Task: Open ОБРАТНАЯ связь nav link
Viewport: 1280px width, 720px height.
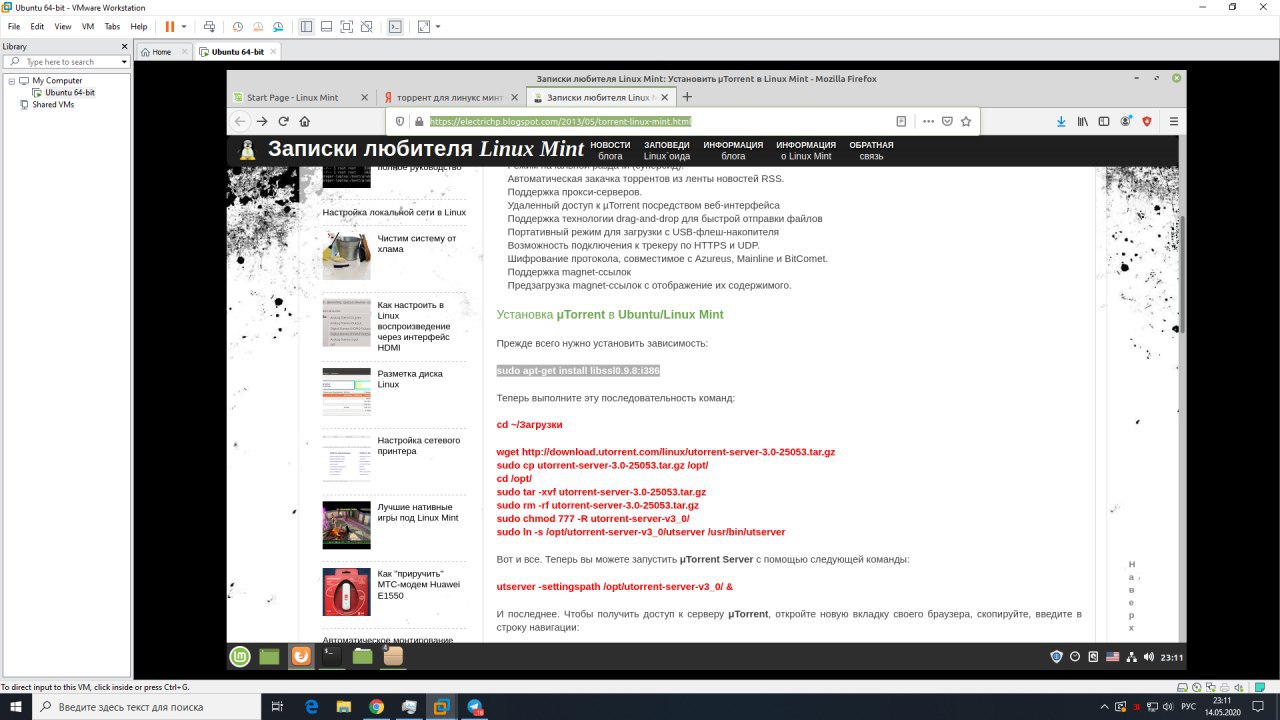Action: [x=871, y=150]
